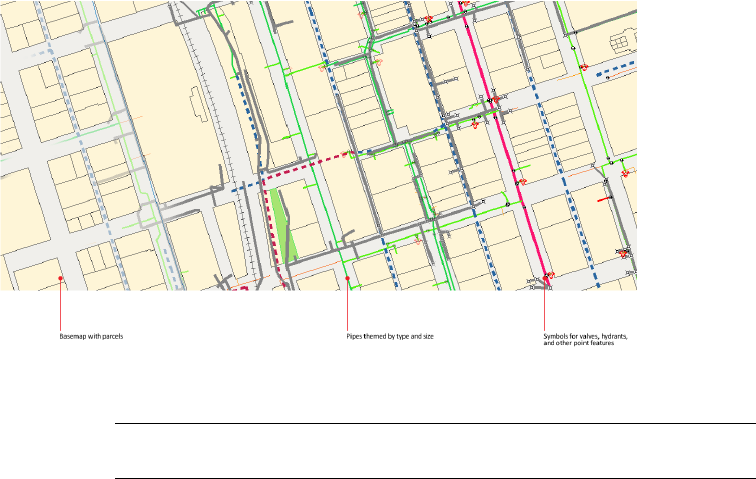Click the green triangular park parcel
The width and height of the screenshot is (756, 479).
pyautogui.click(x=284, y=225)
